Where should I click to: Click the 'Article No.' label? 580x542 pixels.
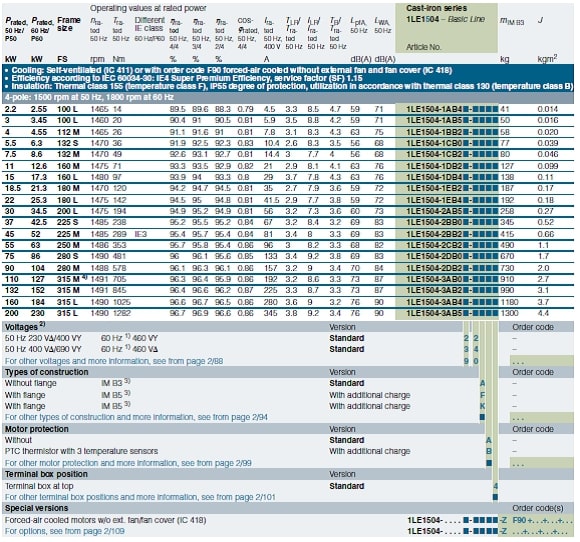pos(424,47)
